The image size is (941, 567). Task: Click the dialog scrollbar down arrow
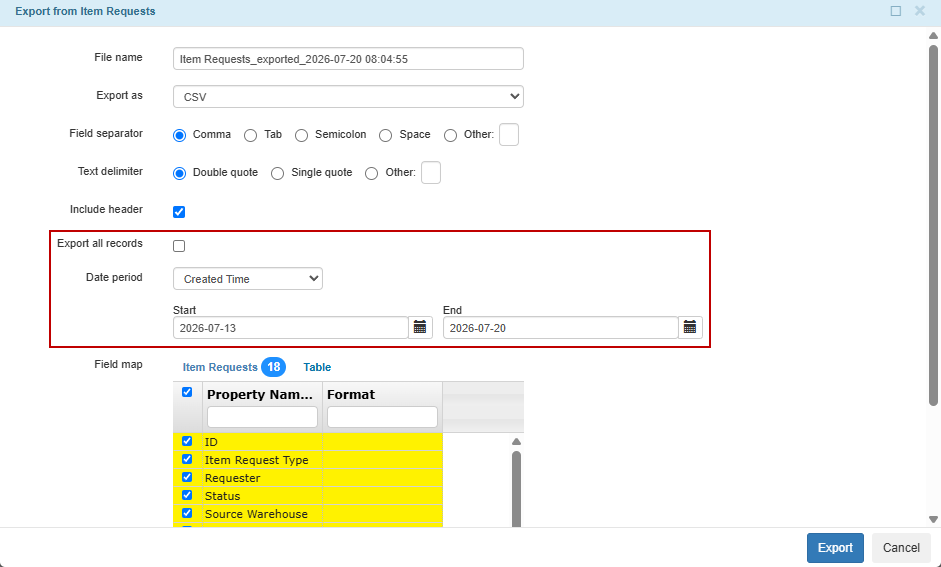(x=933, y=519)
